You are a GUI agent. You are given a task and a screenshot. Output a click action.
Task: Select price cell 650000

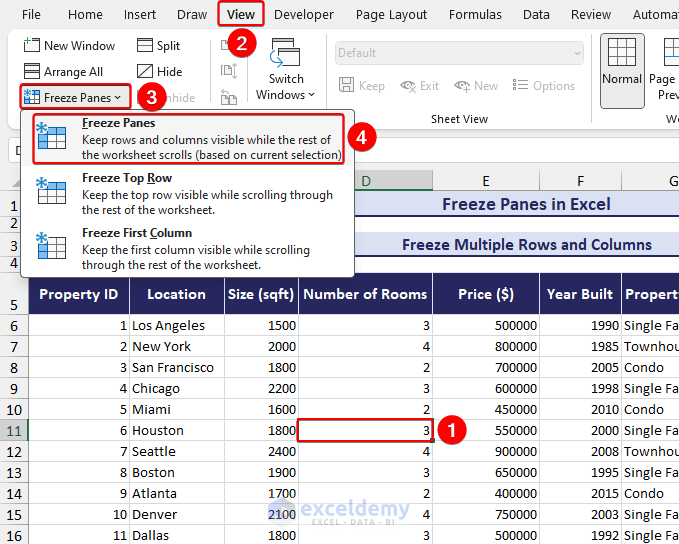(x=486, y=473)
